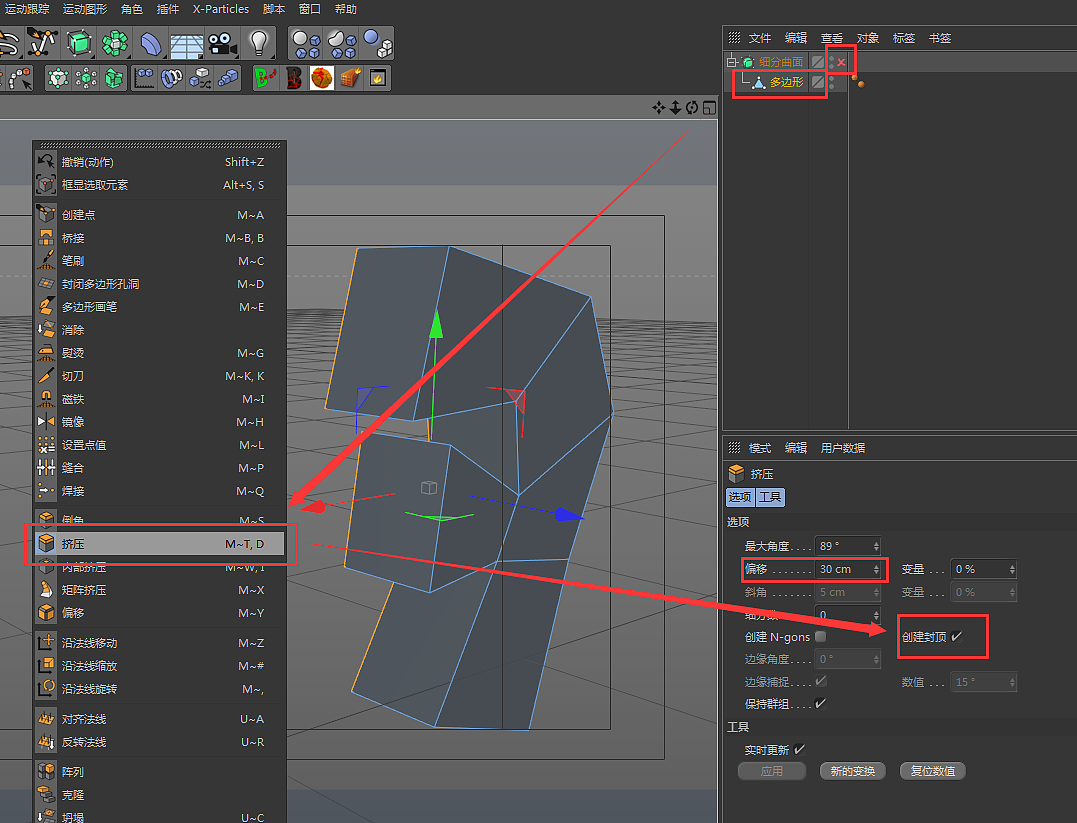
Task: Click the step effector staircase cubes icon
Action: 227,78
